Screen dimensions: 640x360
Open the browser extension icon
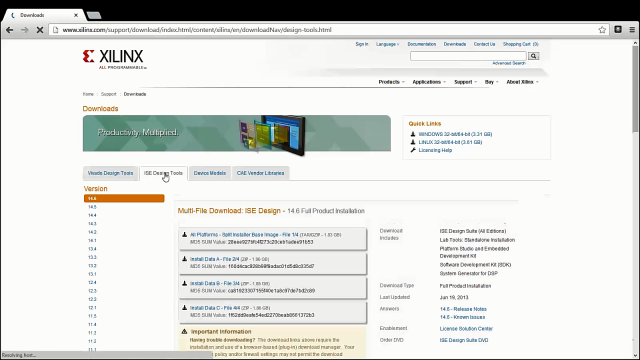coord(618,29)
